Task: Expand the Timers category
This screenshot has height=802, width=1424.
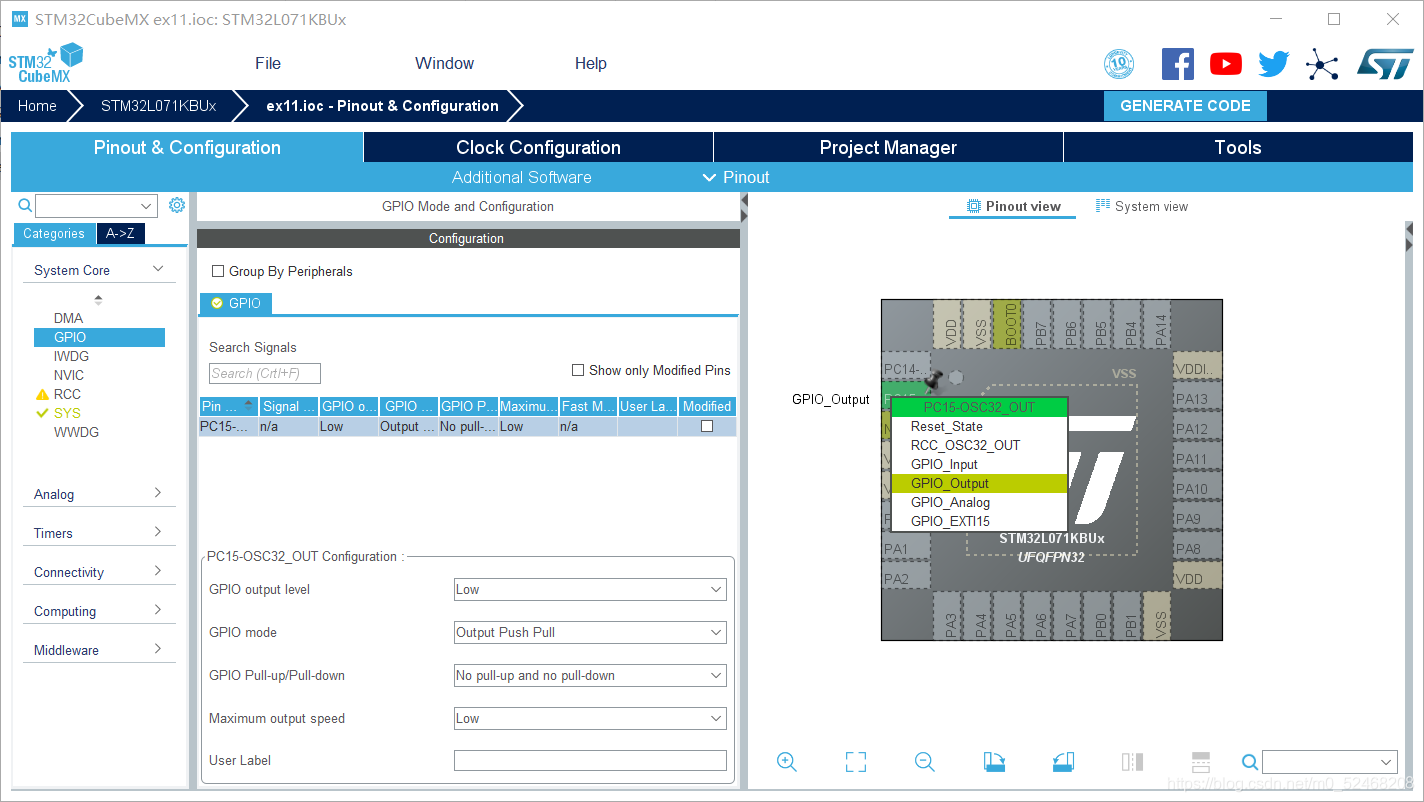Action: [x=98, y=533]
